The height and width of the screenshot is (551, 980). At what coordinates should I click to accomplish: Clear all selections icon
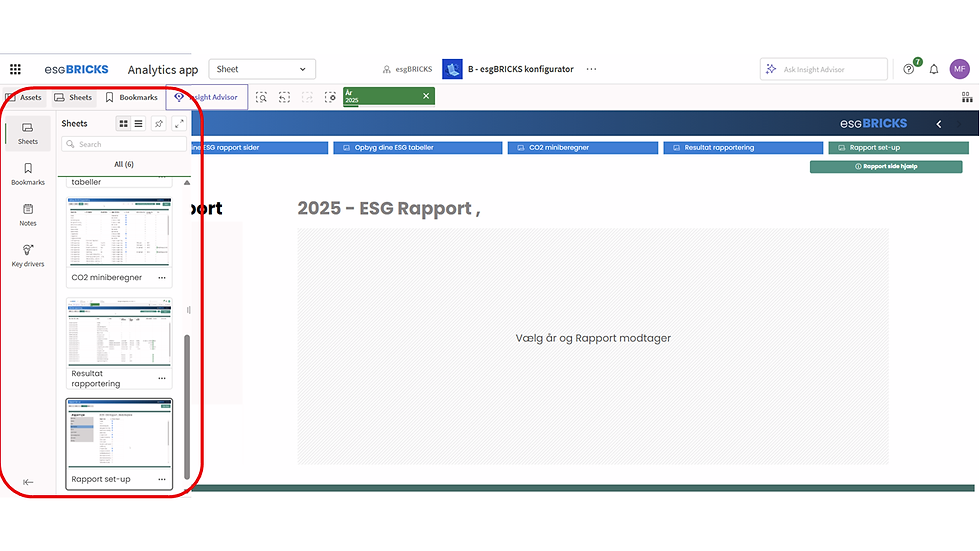(330, 97)
